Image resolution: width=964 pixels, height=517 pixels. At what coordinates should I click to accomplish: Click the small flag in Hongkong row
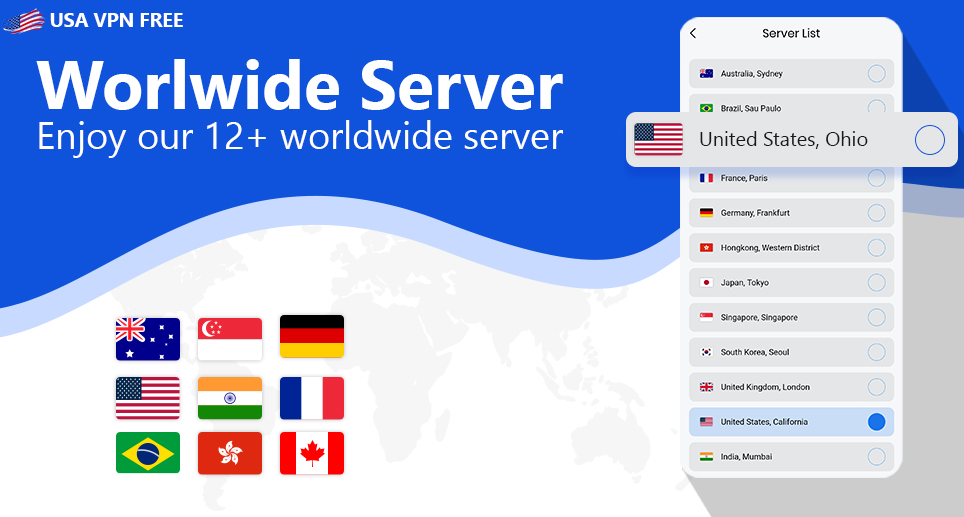coord(706,248)
